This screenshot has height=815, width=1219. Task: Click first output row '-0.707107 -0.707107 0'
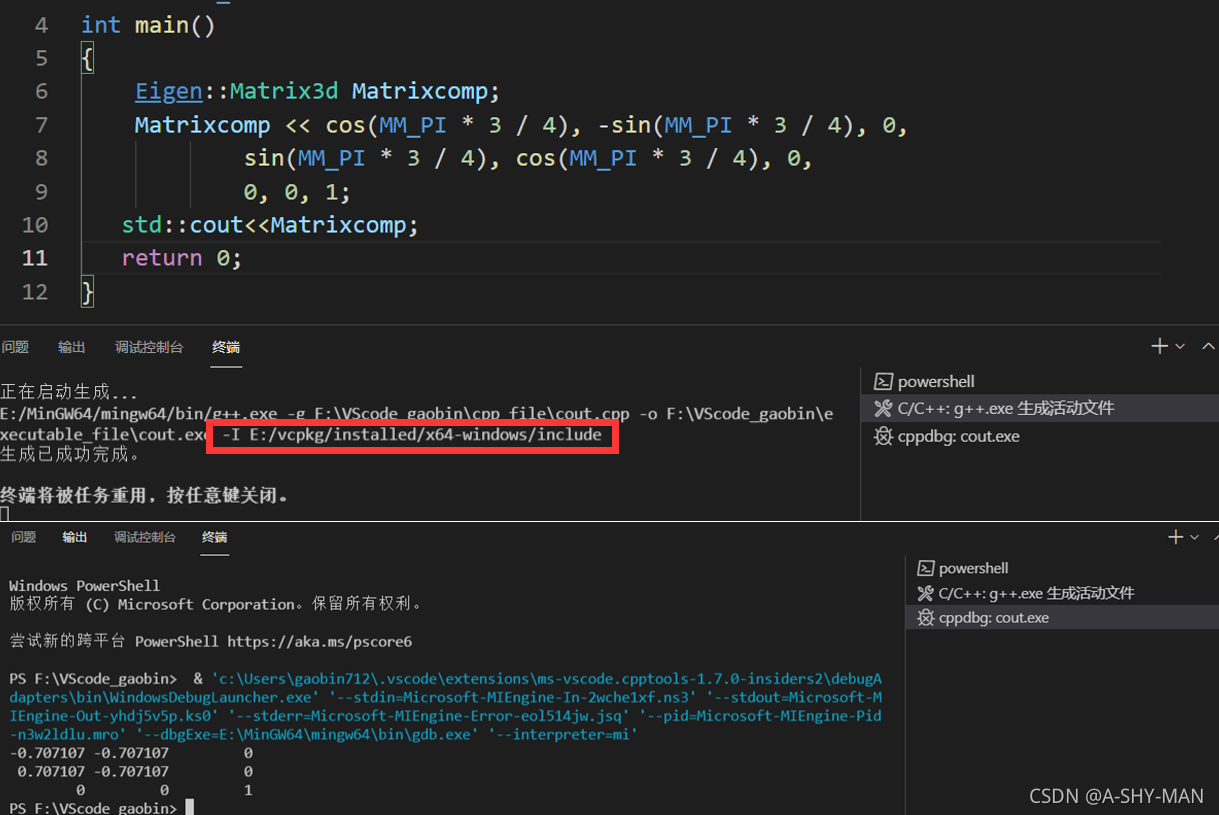(131, 753)
